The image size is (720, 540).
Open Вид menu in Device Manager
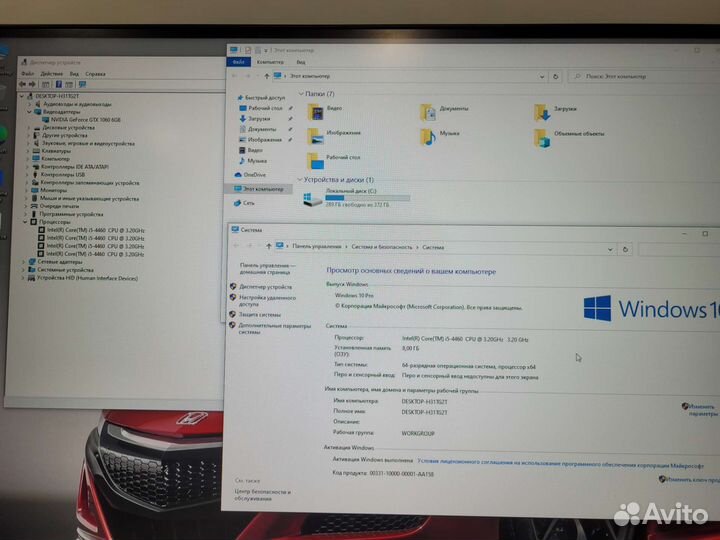pos(74,73)
